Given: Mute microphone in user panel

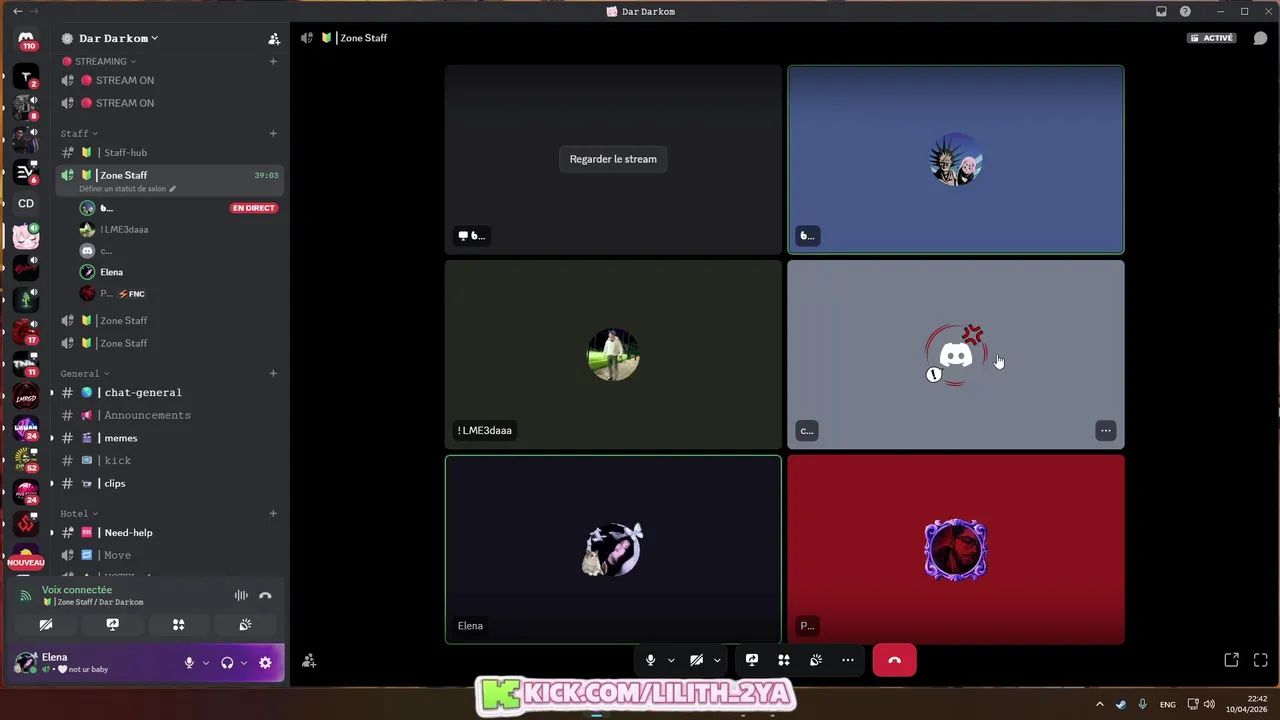Looking at the screenshot, I should 189,663.
